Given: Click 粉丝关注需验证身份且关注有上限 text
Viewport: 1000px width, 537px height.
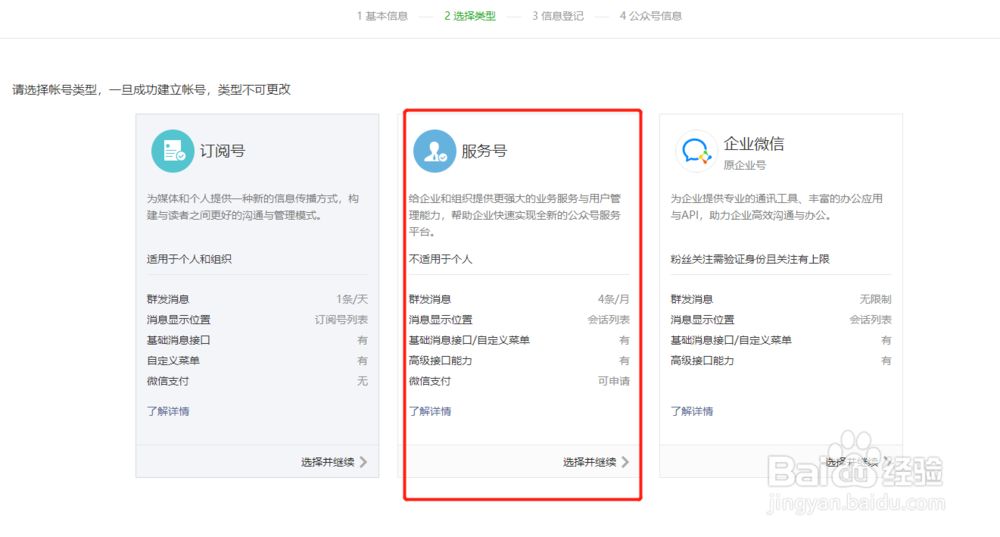Looking at the screenshot, I should coord(750,259).
